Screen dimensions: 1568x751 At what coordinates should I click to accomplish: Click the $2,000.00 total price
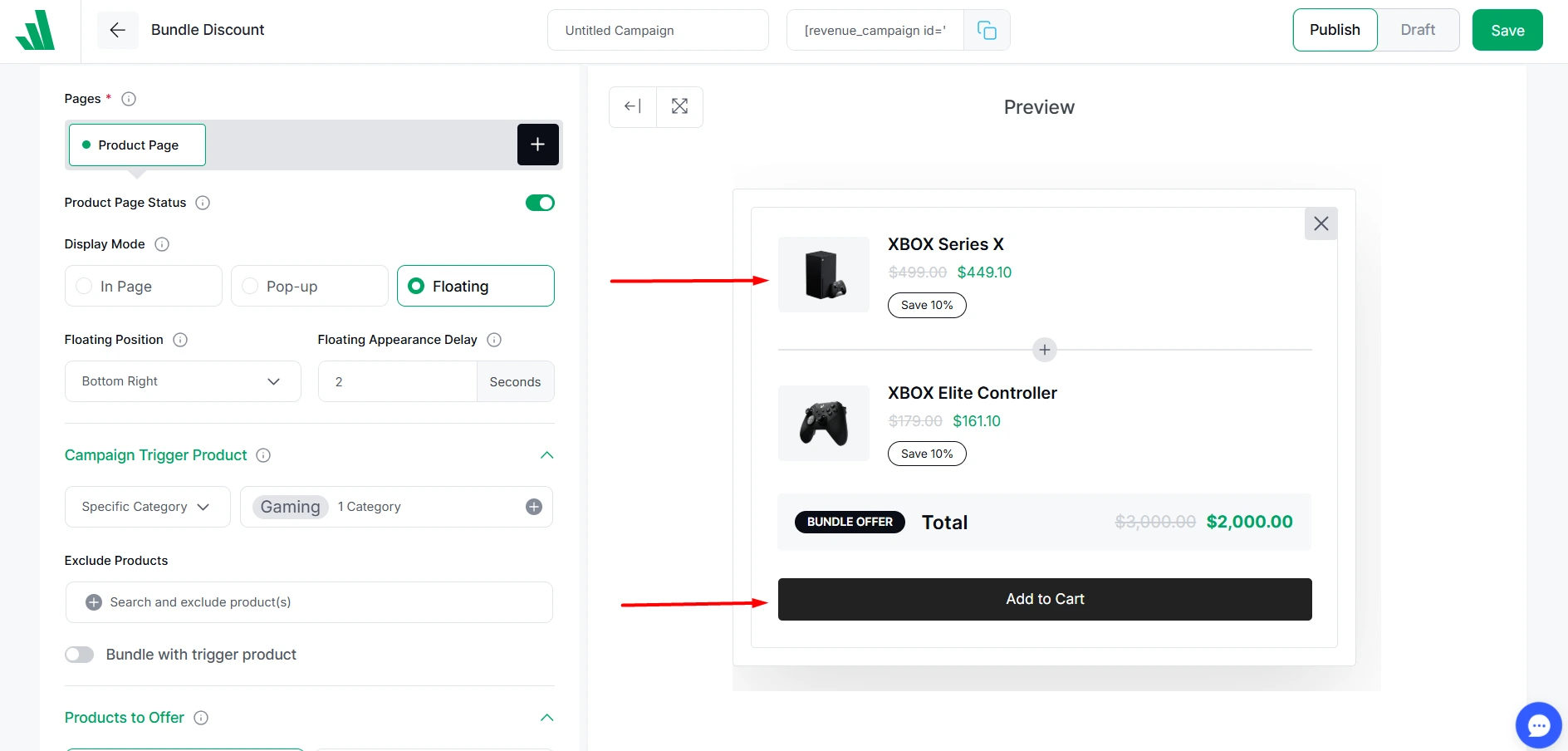(x=1250, y=522)
